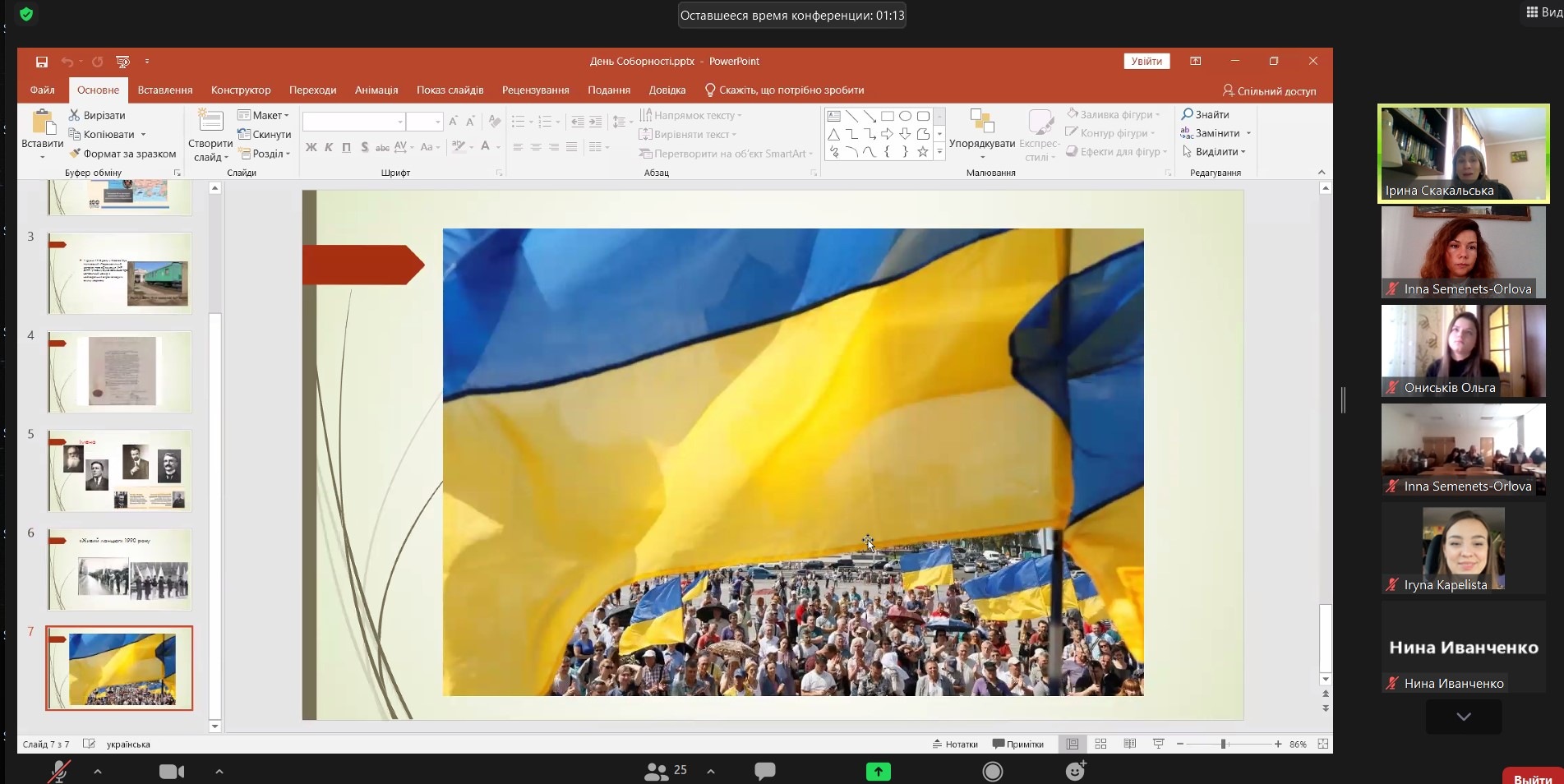Switch to slide sorter view icon
Image resolution: width=1564 pixels, height=784 pixels.
point(1100,744)
